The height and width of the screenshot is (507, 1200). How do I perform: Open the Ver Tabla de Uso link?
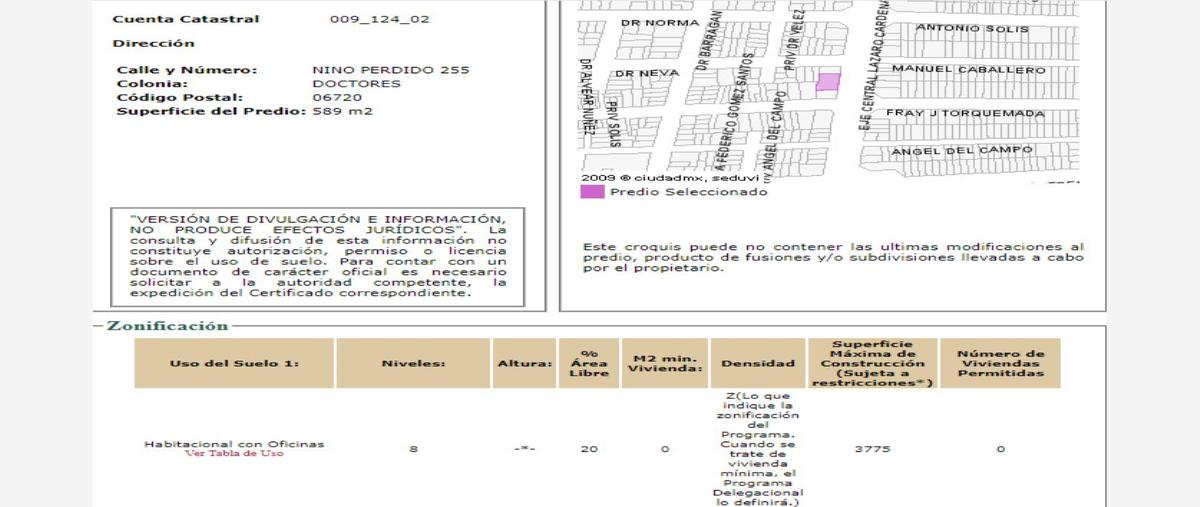(234, 454)
